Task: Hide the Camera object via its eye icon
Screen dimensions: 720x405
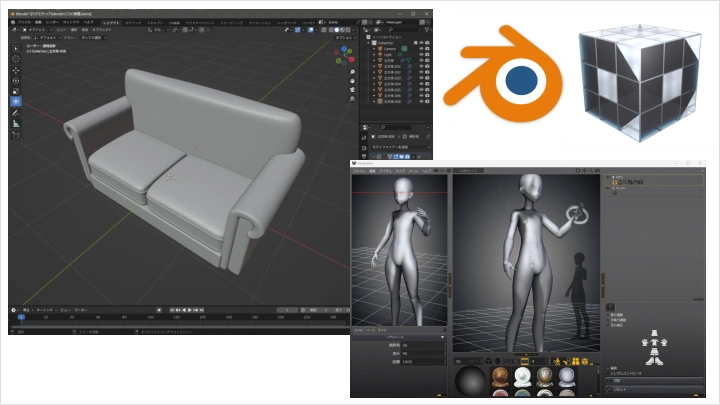Action: click(421, 49)
